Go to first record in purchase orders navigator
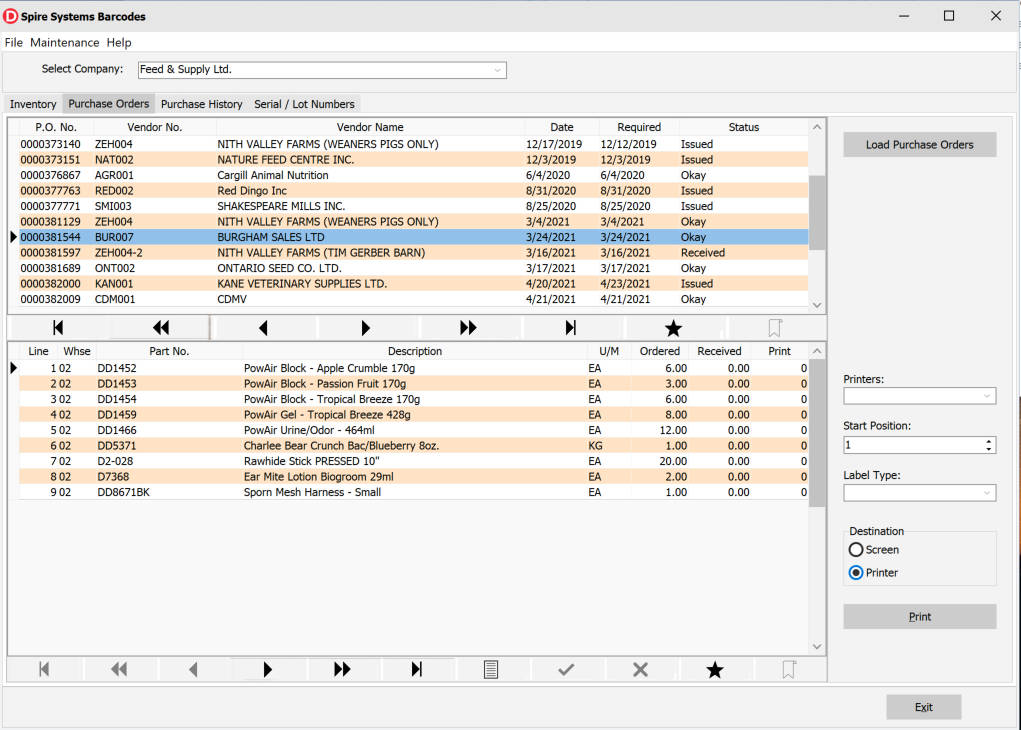1021x730 pixels. coord(58,328)
